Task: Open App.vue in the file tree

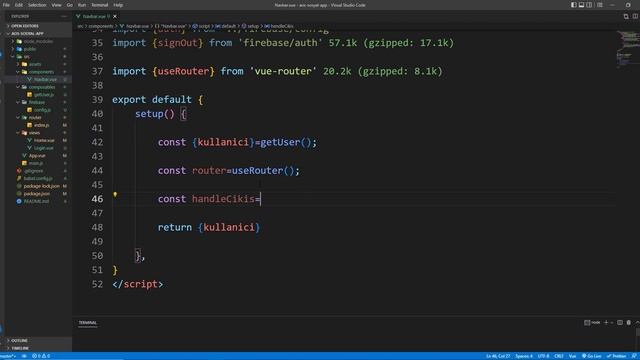Action: (38, 156)
